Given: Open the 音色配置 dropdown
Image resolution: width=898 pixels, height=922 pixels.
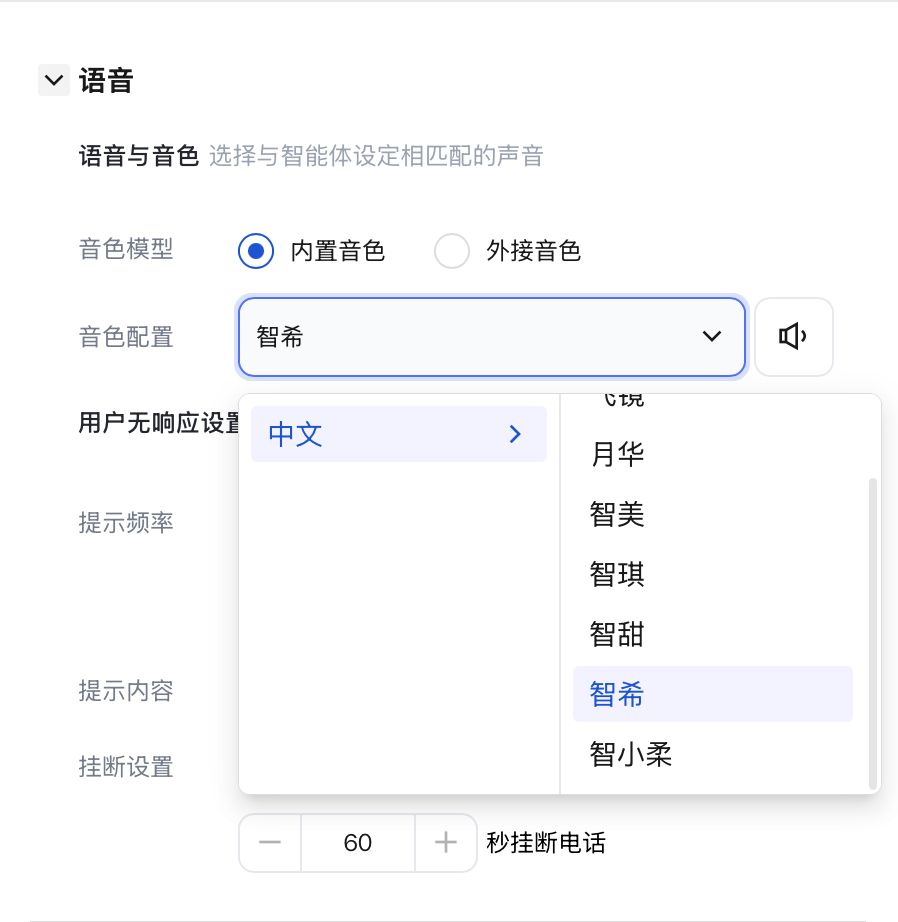Looking at the screenshot, I should point(470,337).
